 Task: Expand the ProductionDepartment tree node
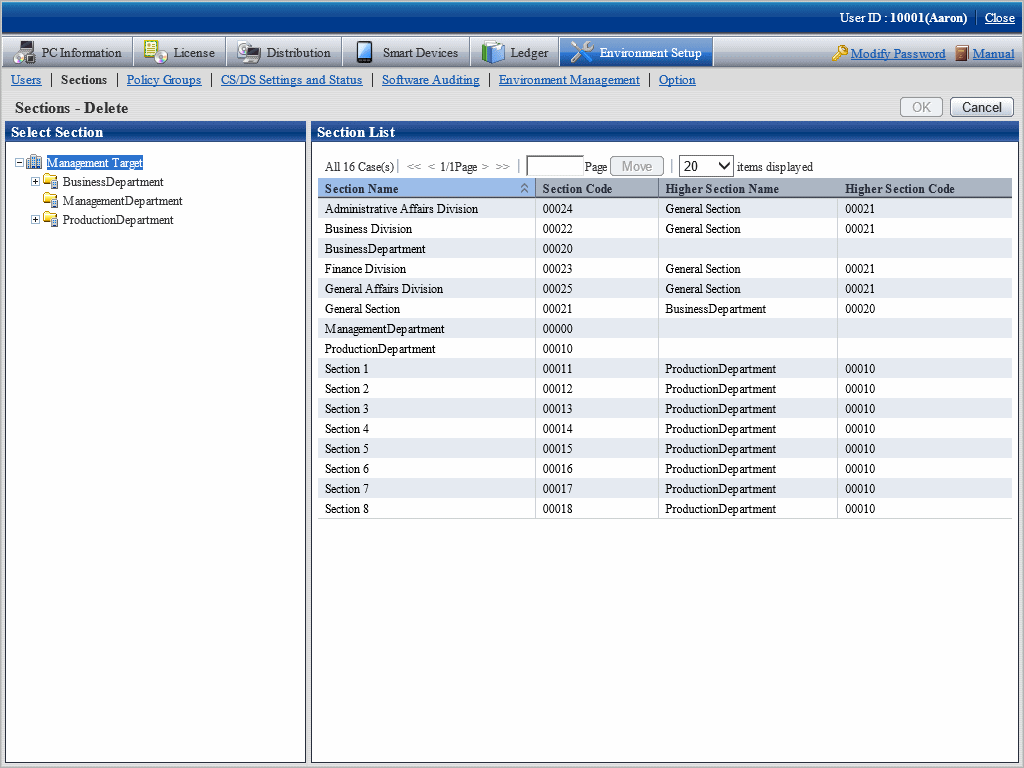[35, 220]
